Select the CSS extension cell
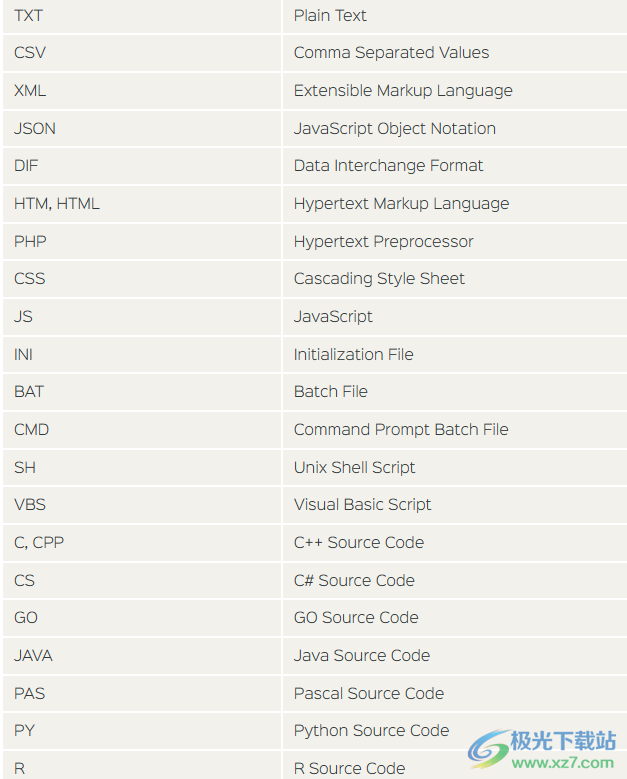This screenshot has height=779, width=627. pyautogui.click(x=142, y=278)
